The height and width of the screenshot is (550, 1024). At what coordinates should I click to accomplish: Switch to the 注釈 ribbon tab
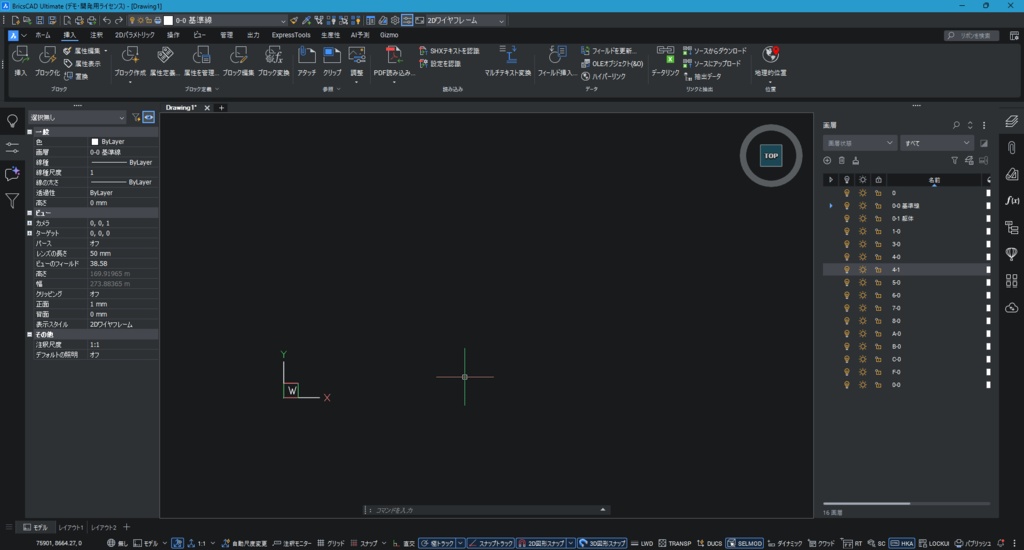pyautogui.click(x=96, y=35)
